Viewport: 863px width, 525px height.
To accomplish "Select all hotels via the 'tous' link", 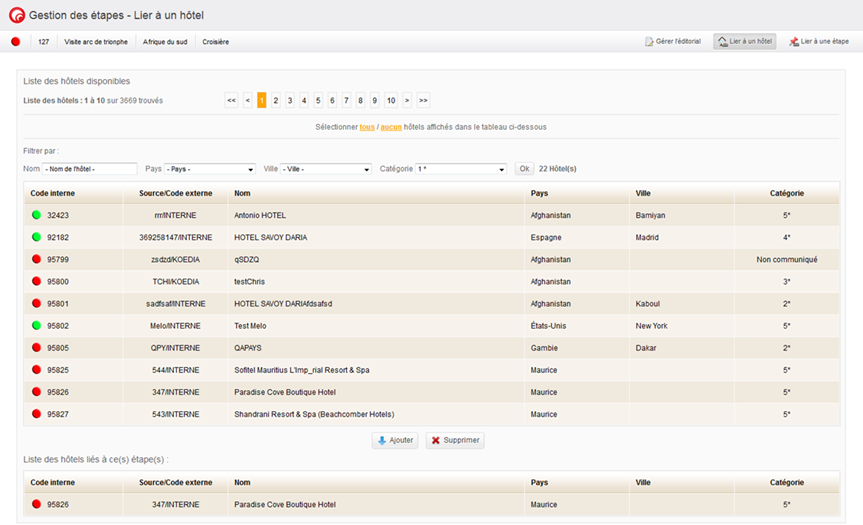I will [x=367, y=127].
